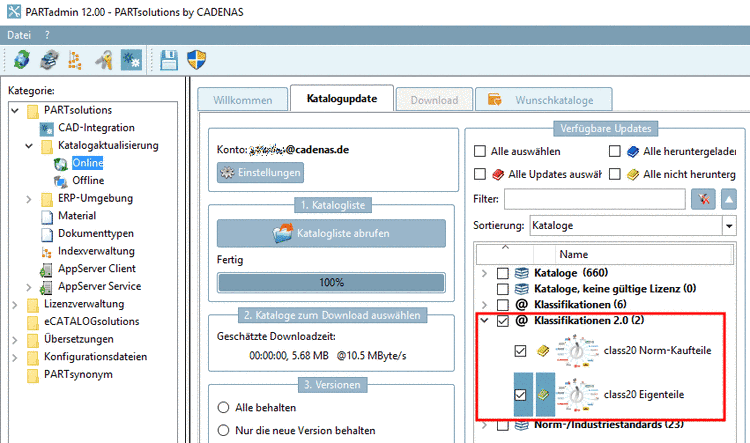
Task: Click the Katalogliste abrufen button
Action: pyautogui.click(x=331, y=233)
